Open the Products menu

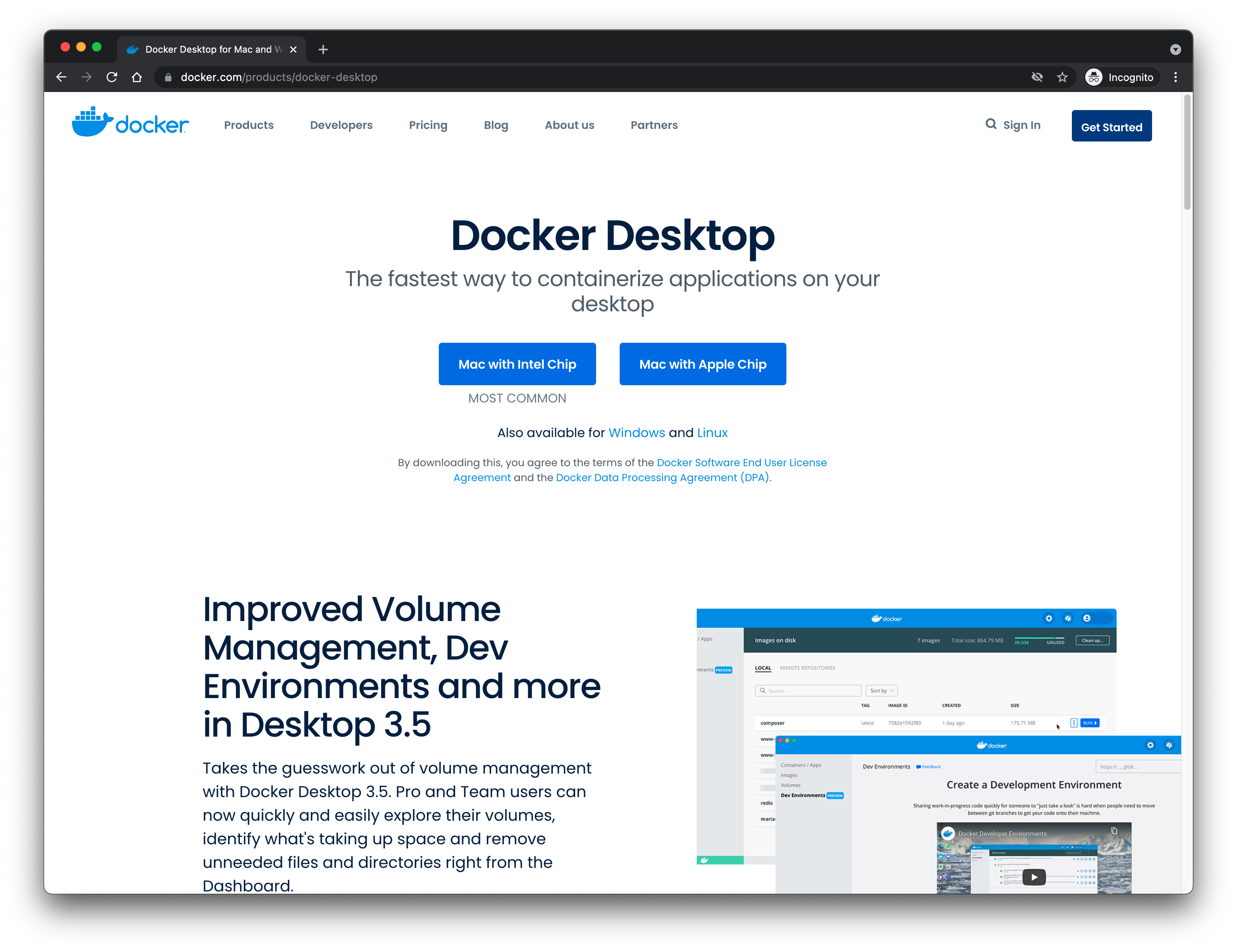coord(249,125)
